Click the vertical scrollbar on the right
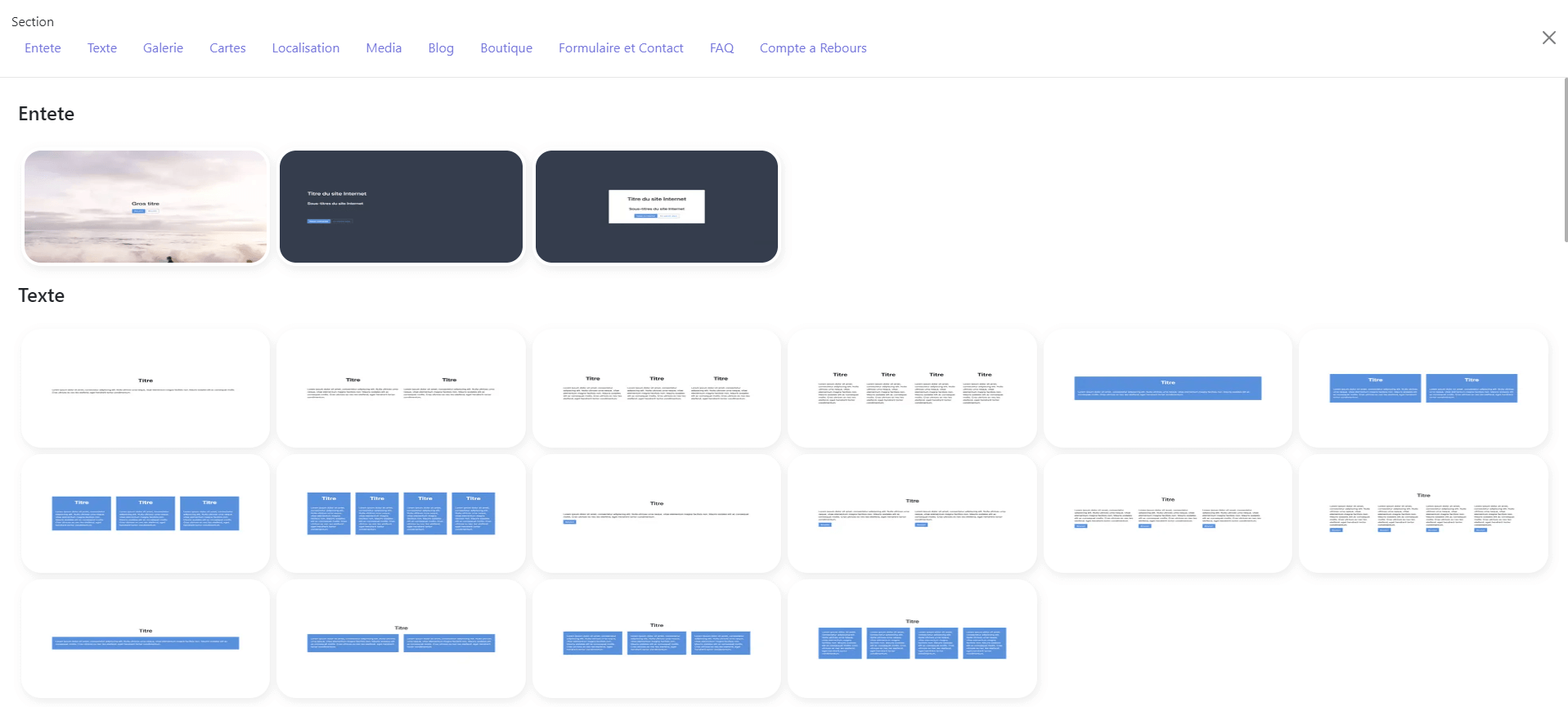This screenshot has width=1568, height=707. pos(1565,160)
